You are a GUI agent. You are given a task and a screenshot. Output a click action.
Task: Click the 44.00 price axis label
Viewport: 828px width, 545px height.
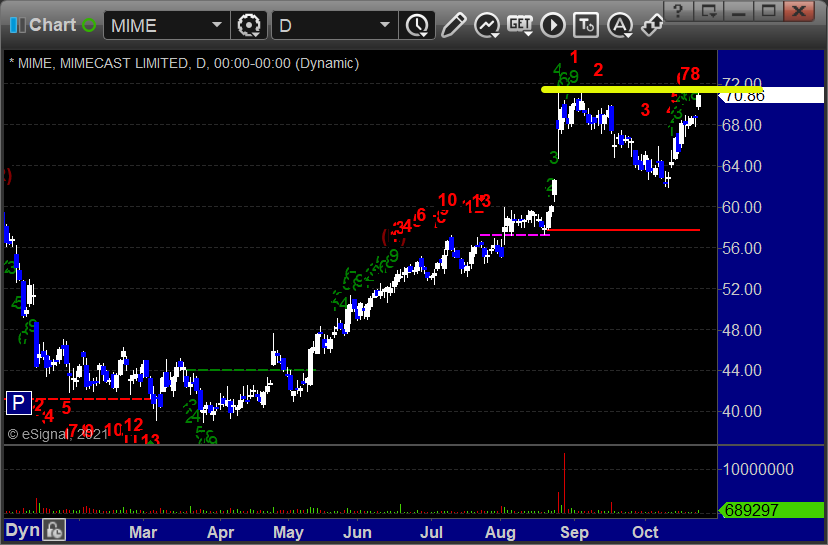741,370
